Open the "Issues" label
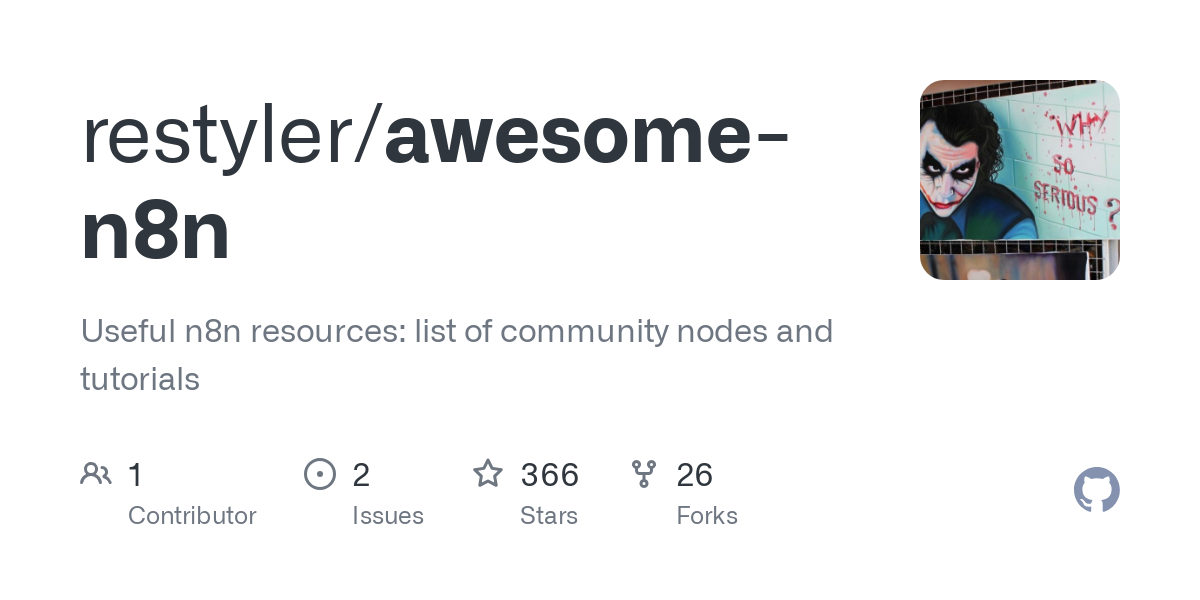1200x600 pixels. (x=388, y=516)
